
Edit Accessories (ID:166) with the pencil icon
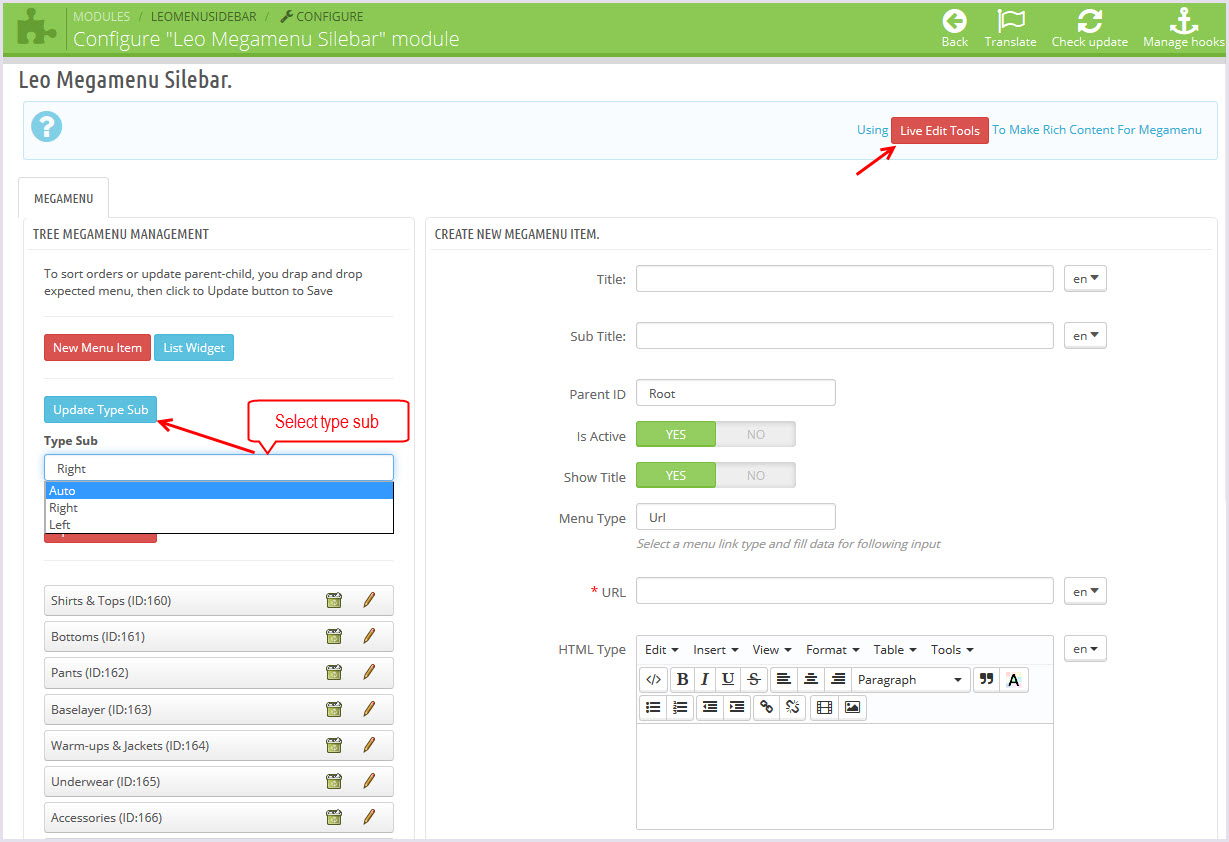pos(368,817)
